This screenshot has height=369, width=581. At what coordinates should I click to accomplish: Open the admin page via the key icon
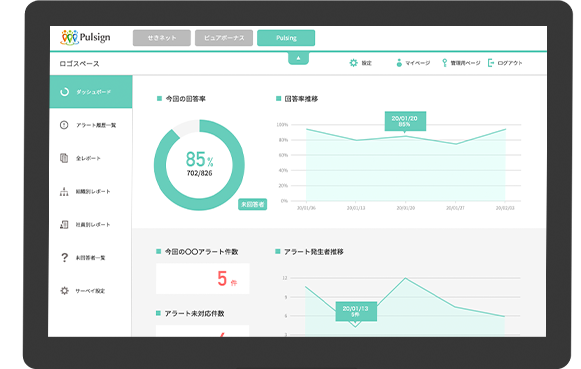coord(444,63)
